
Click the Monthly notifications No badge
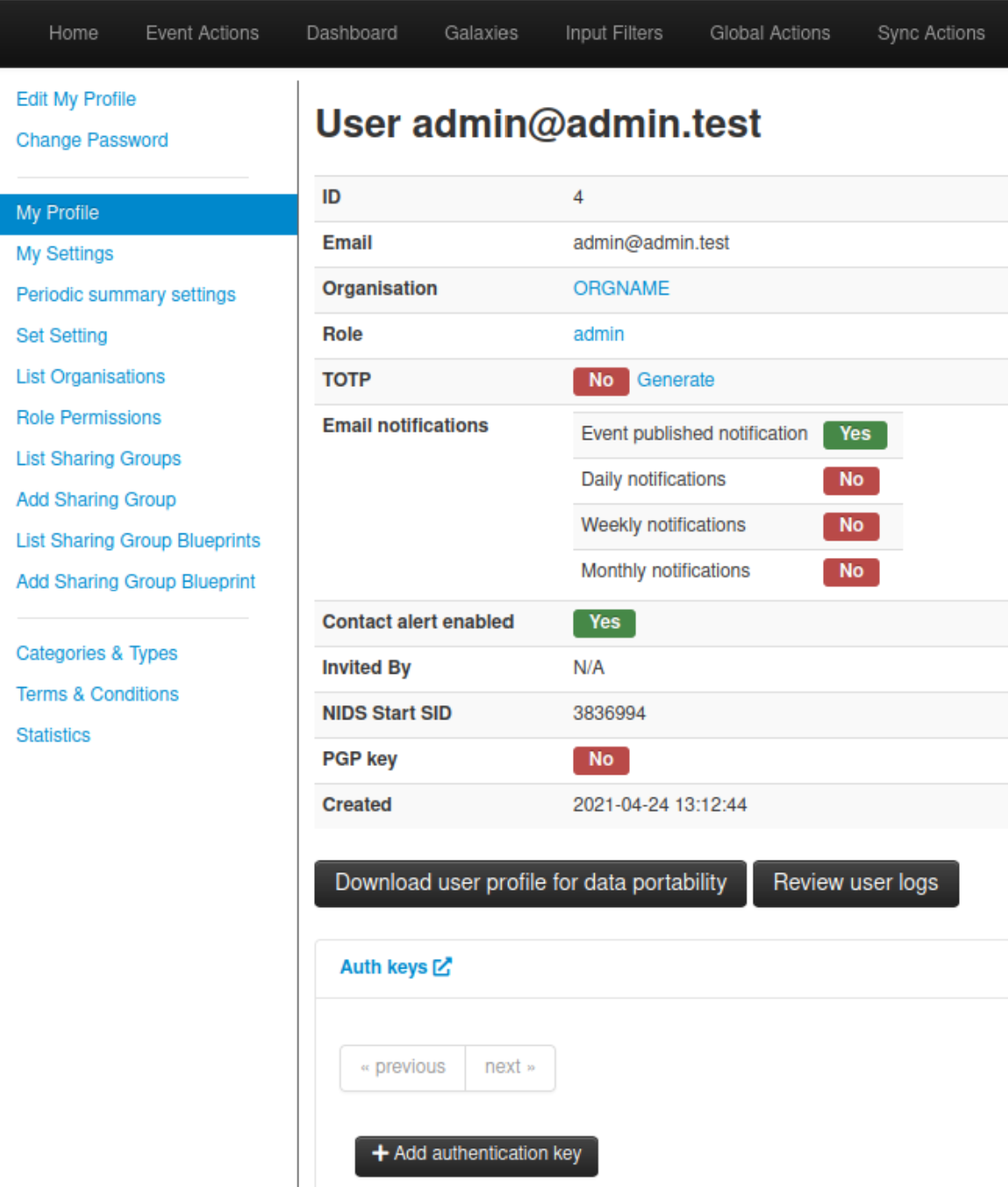(x=851, y=571)
